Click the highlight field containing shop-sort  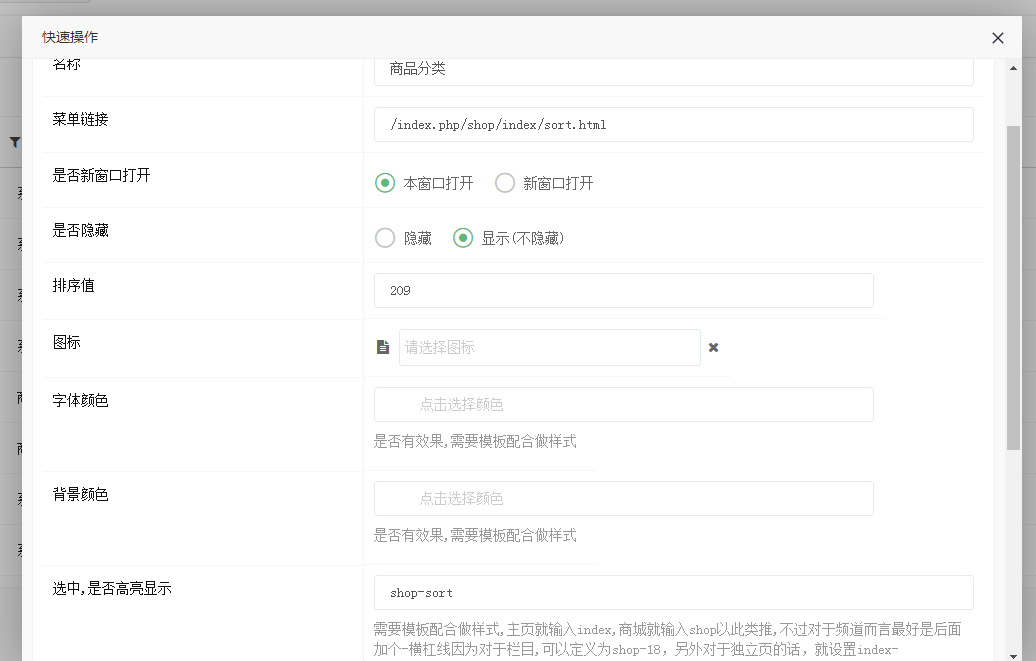(673, 593)
